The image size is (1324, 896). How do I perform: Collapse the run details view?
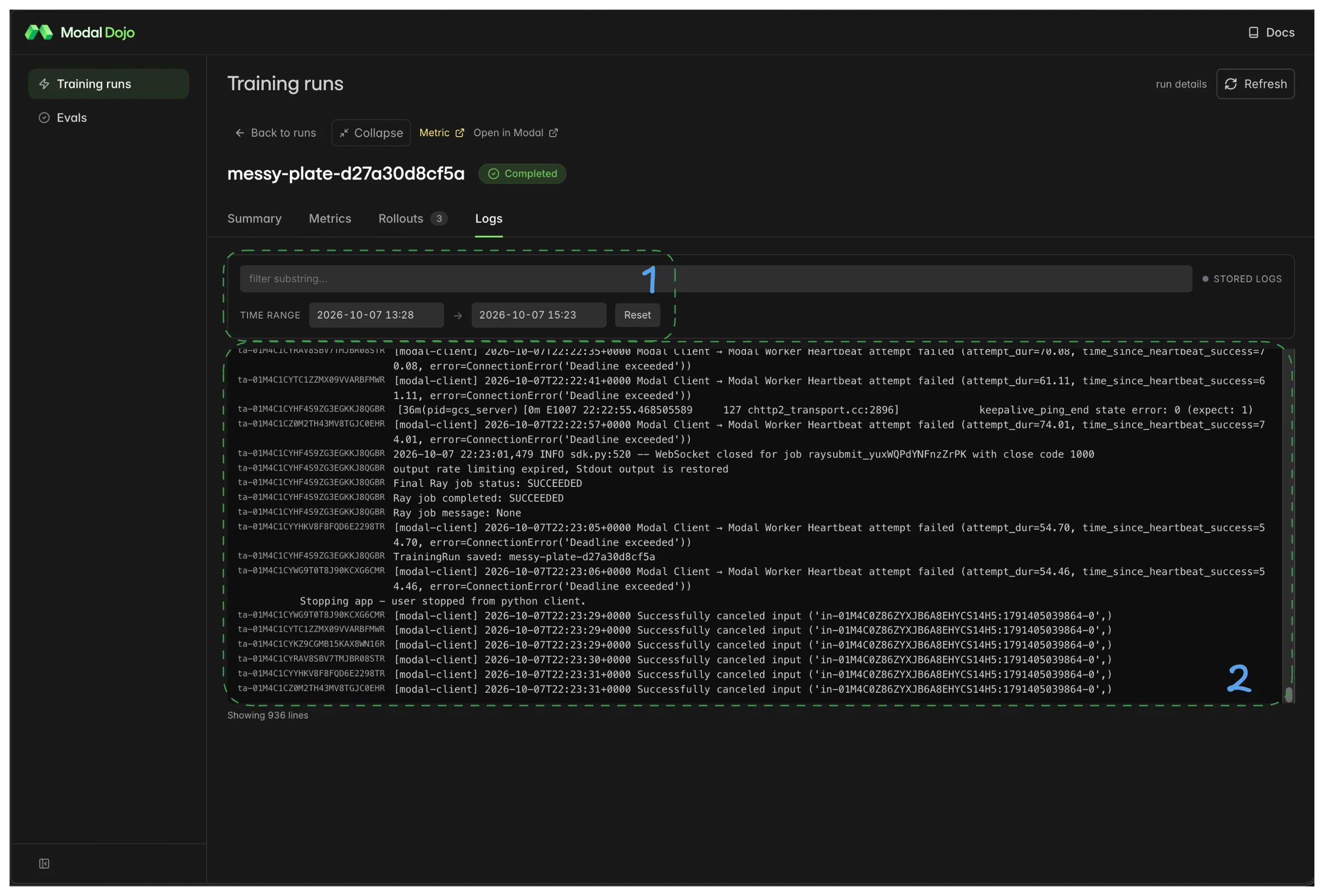(371, 133)
